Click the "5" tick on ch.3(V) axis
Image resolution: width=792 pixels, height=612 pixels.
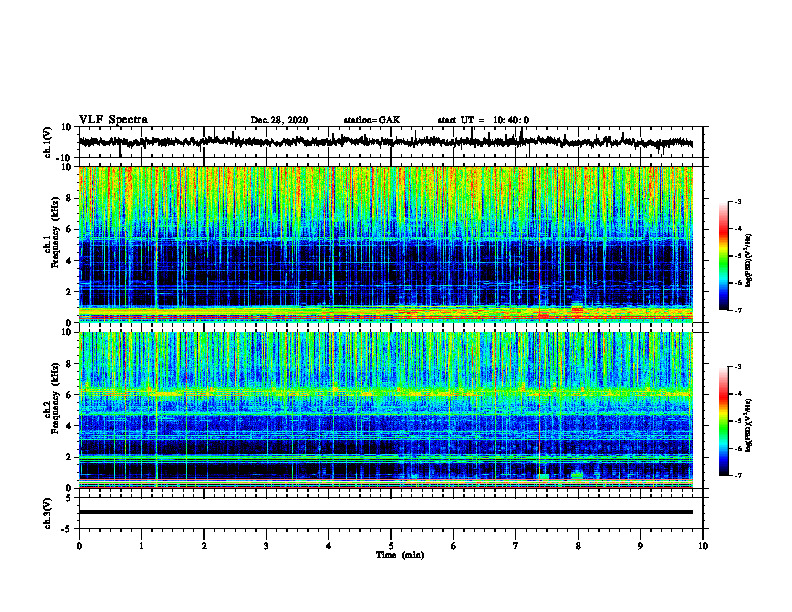pyautogui.click(x=70, y=498)
